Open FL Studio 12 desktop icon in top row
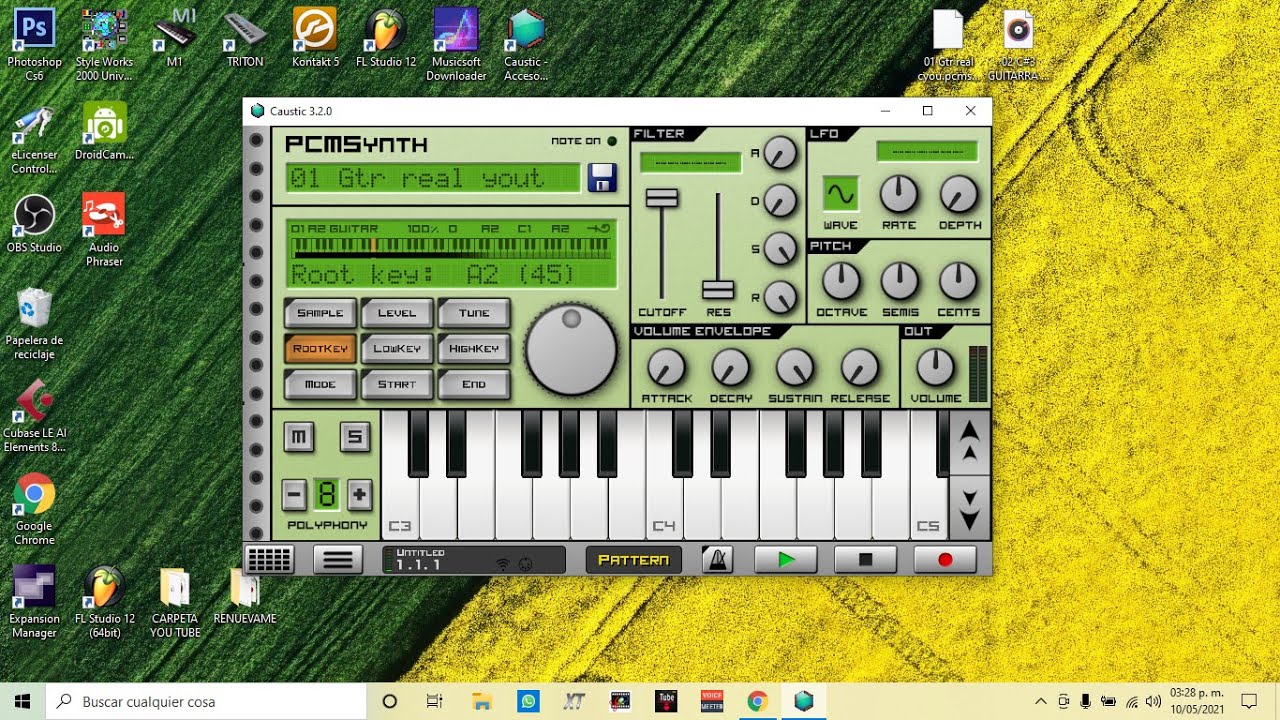This screenshot has width=1280, height=720. pyautogui.click(x=385, y=38)
